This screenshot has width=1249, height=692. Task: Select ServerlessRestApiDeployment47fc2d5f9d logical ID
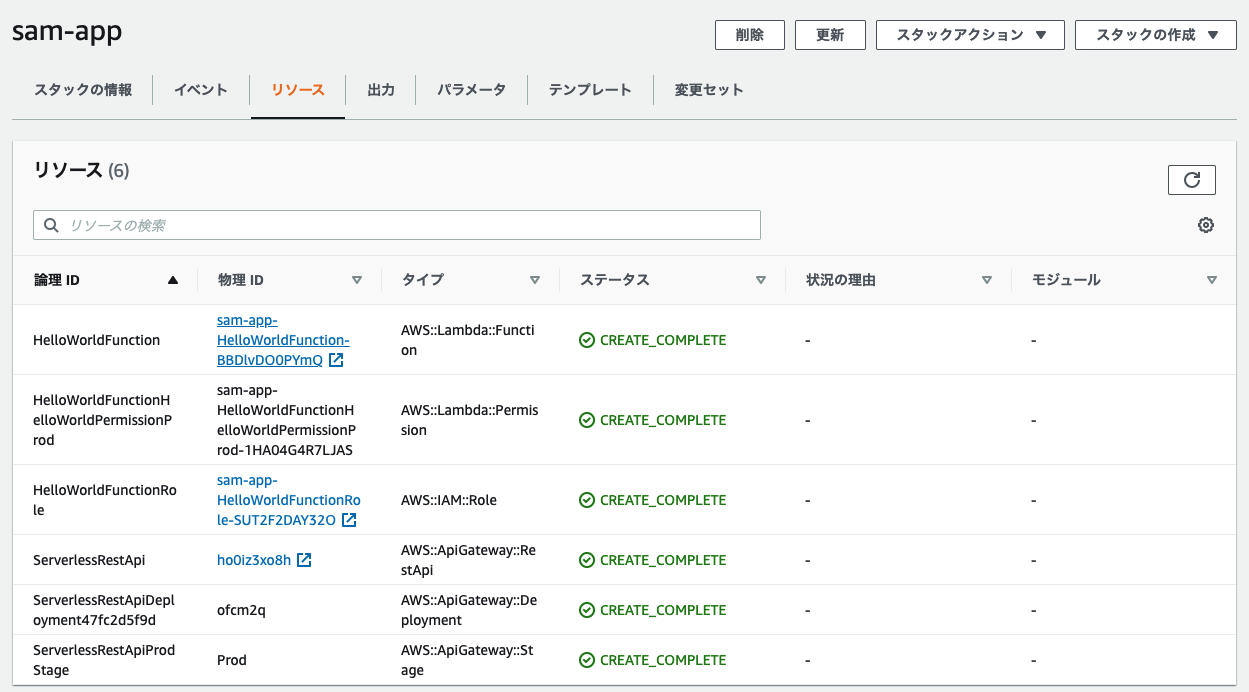click(104, 610)
